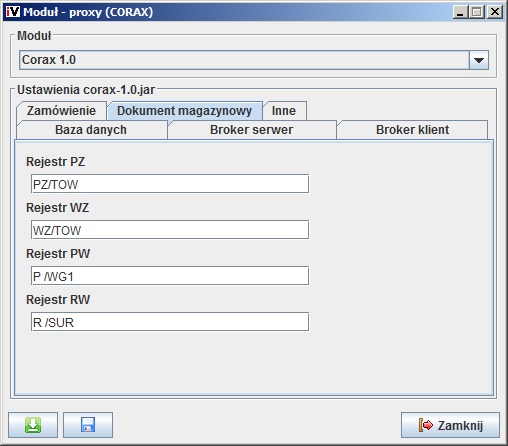This screenshot has width=508, height=446.
Task: Click the Rejestr WZ label
Action: pyautogui.click(x=58, y=208)
